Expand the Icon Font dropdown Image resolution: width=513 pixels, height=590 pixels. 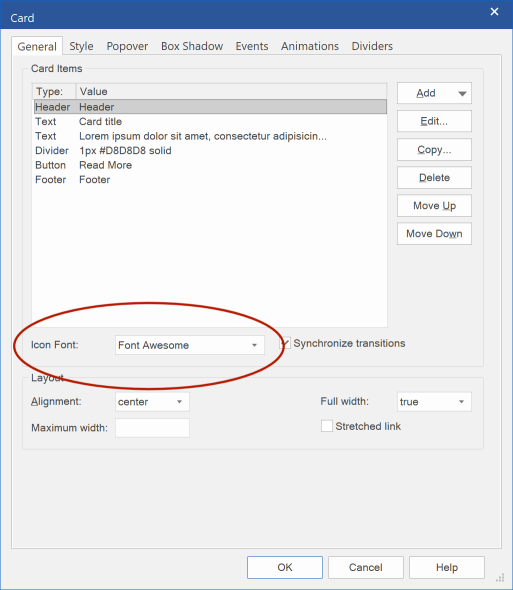(190, 345)
